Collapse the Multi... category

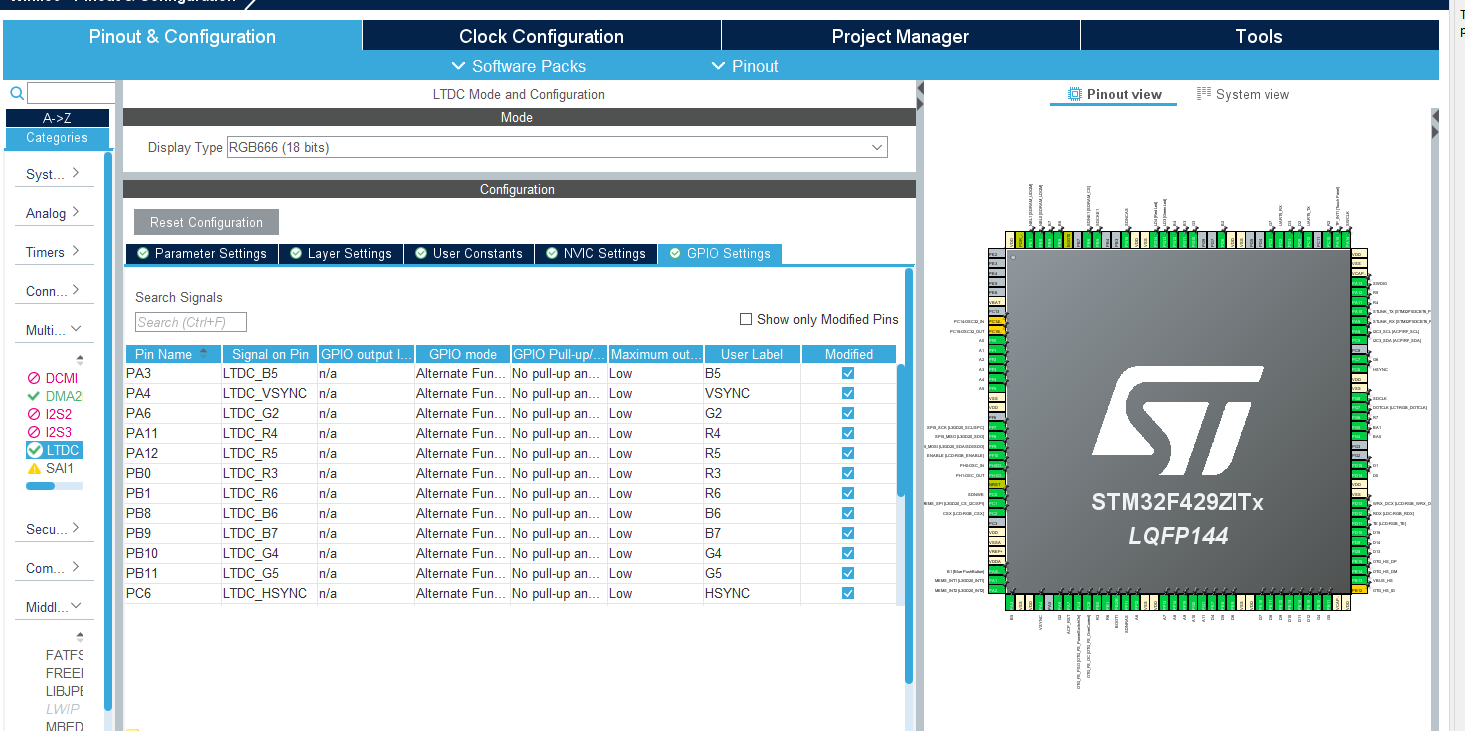(53, 329)
